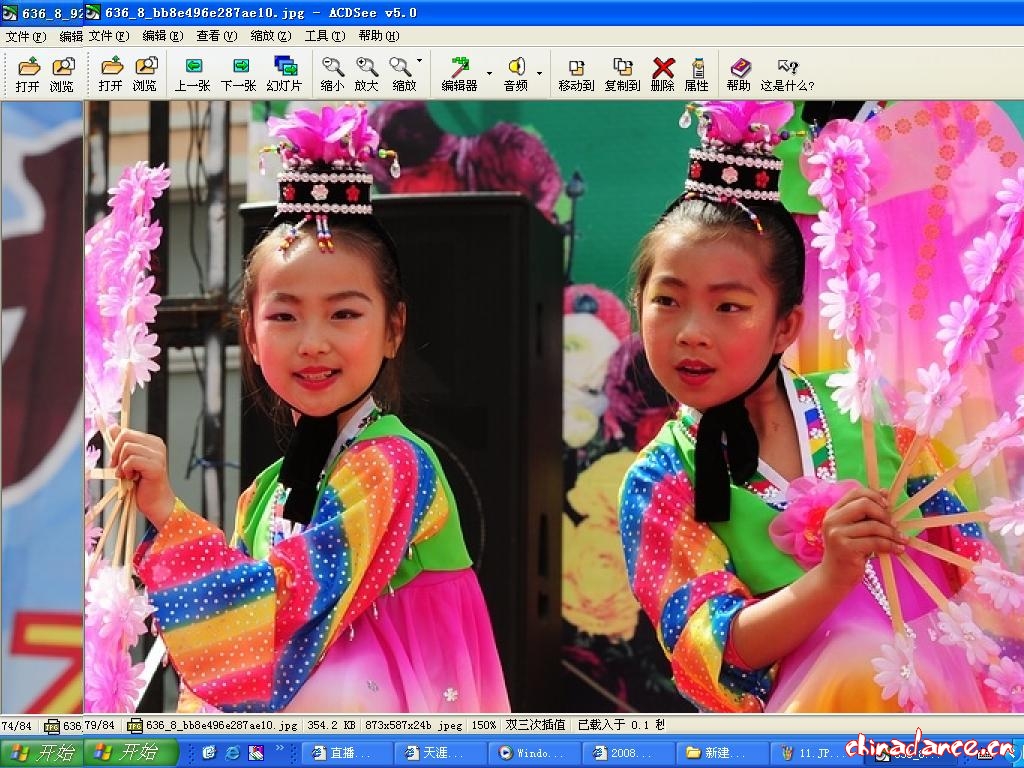Open the 查看(V) menu

[216, 36]
